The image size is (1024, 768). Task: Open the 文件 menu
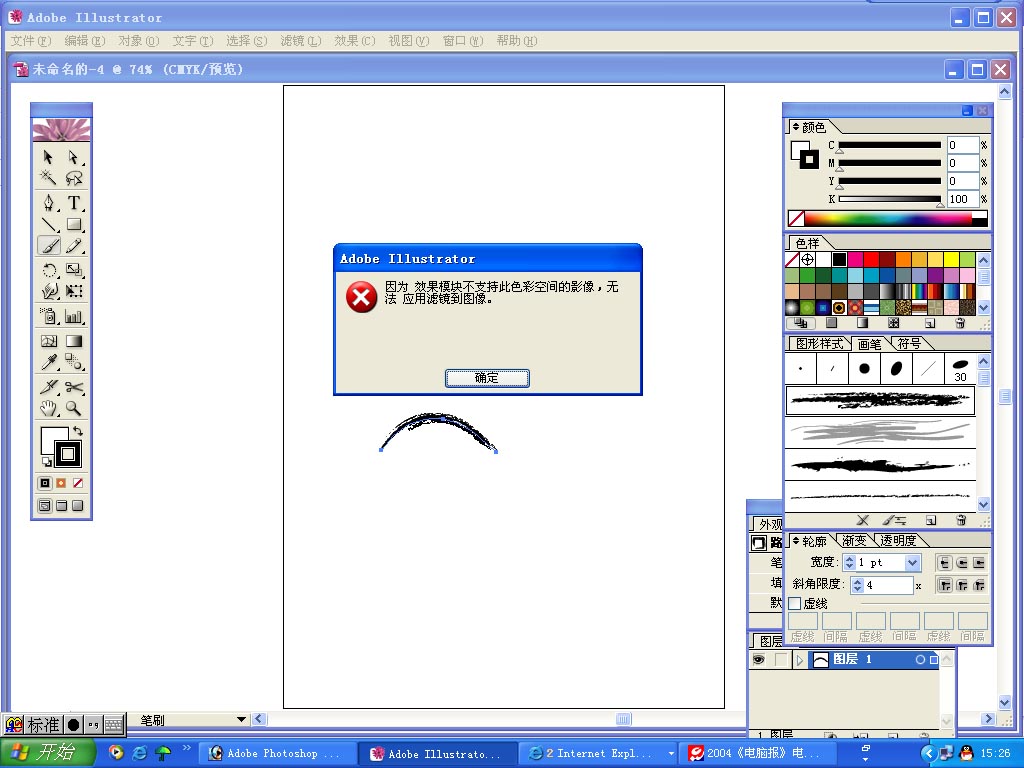coord(30,41)
